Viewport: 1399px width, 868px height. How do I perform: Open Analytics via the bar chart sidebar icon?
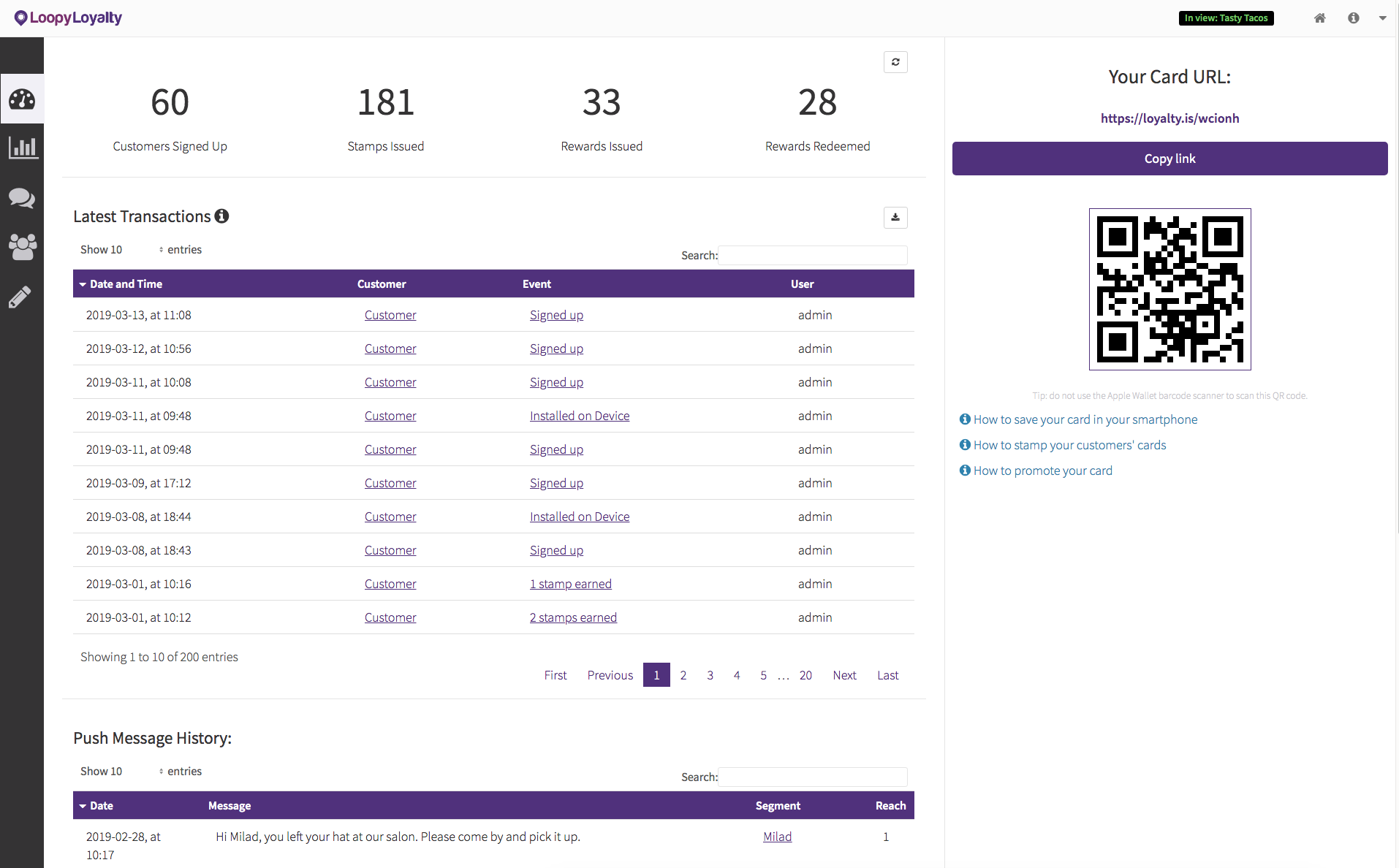(x=22, y=148)
